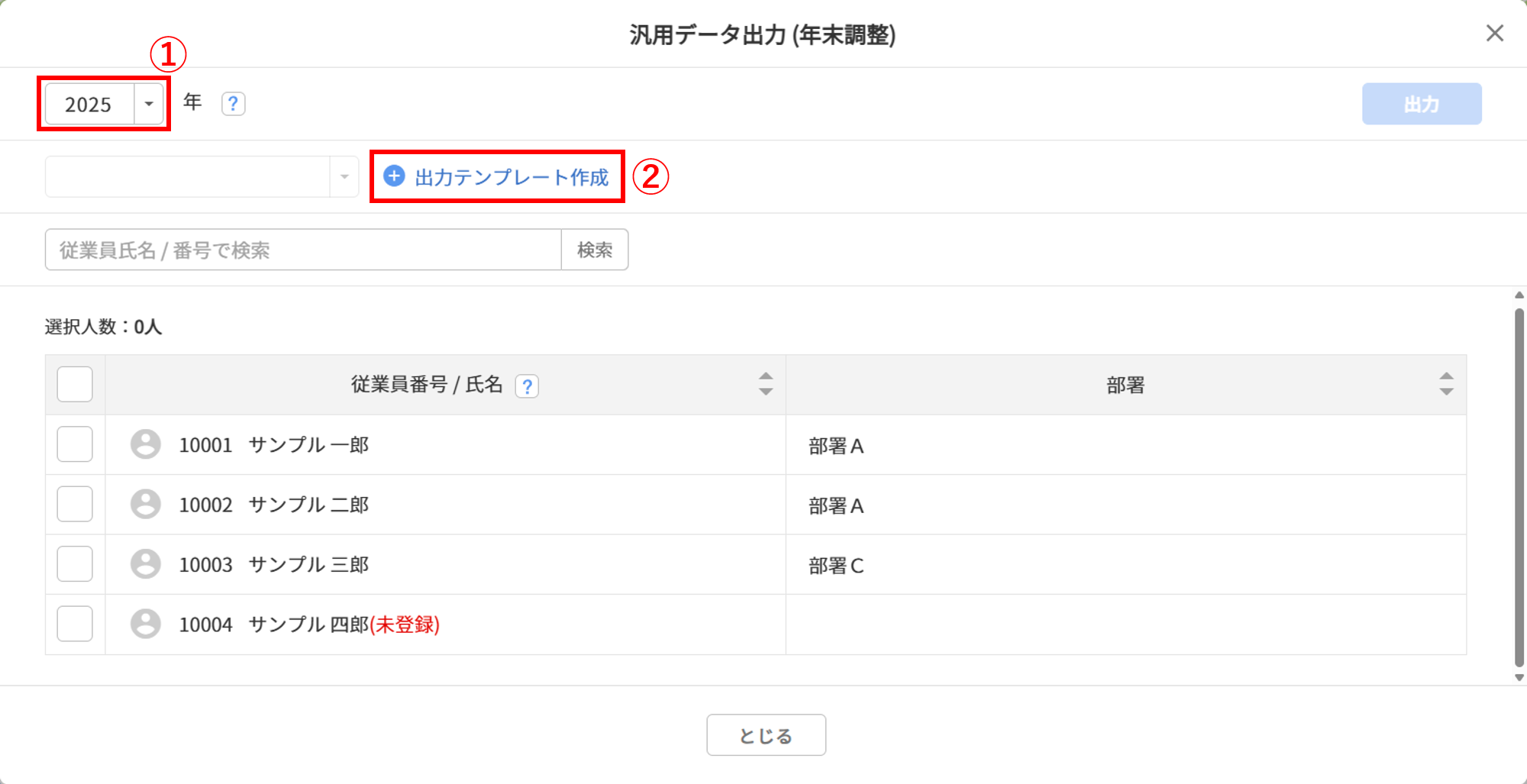The width and height of the screenshot is (1527, 784).
Task: Focus the employee name/number search field
Action: 303,250
